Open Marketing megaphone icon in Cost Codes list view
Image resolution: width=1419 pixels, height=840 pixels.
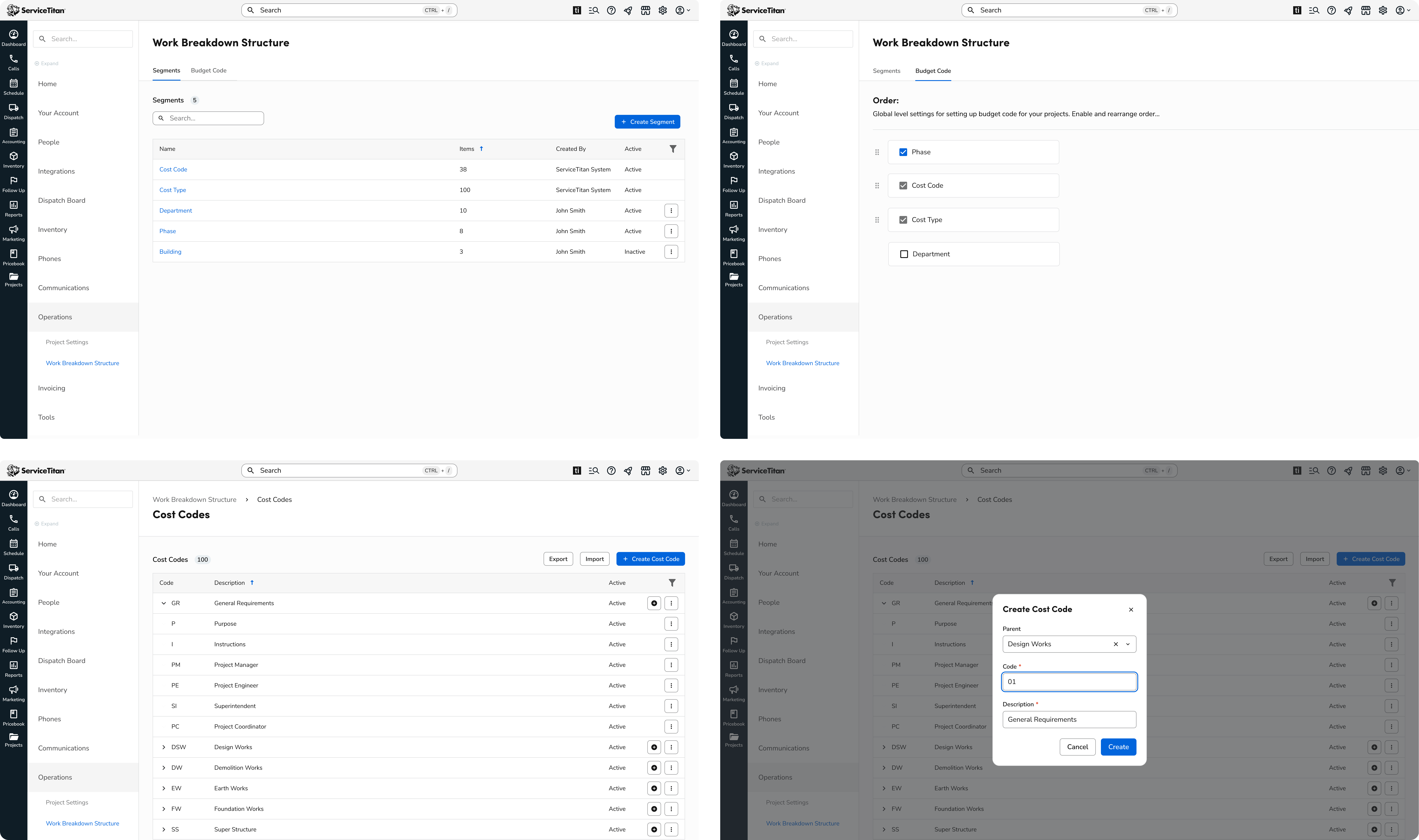(14, 689)
